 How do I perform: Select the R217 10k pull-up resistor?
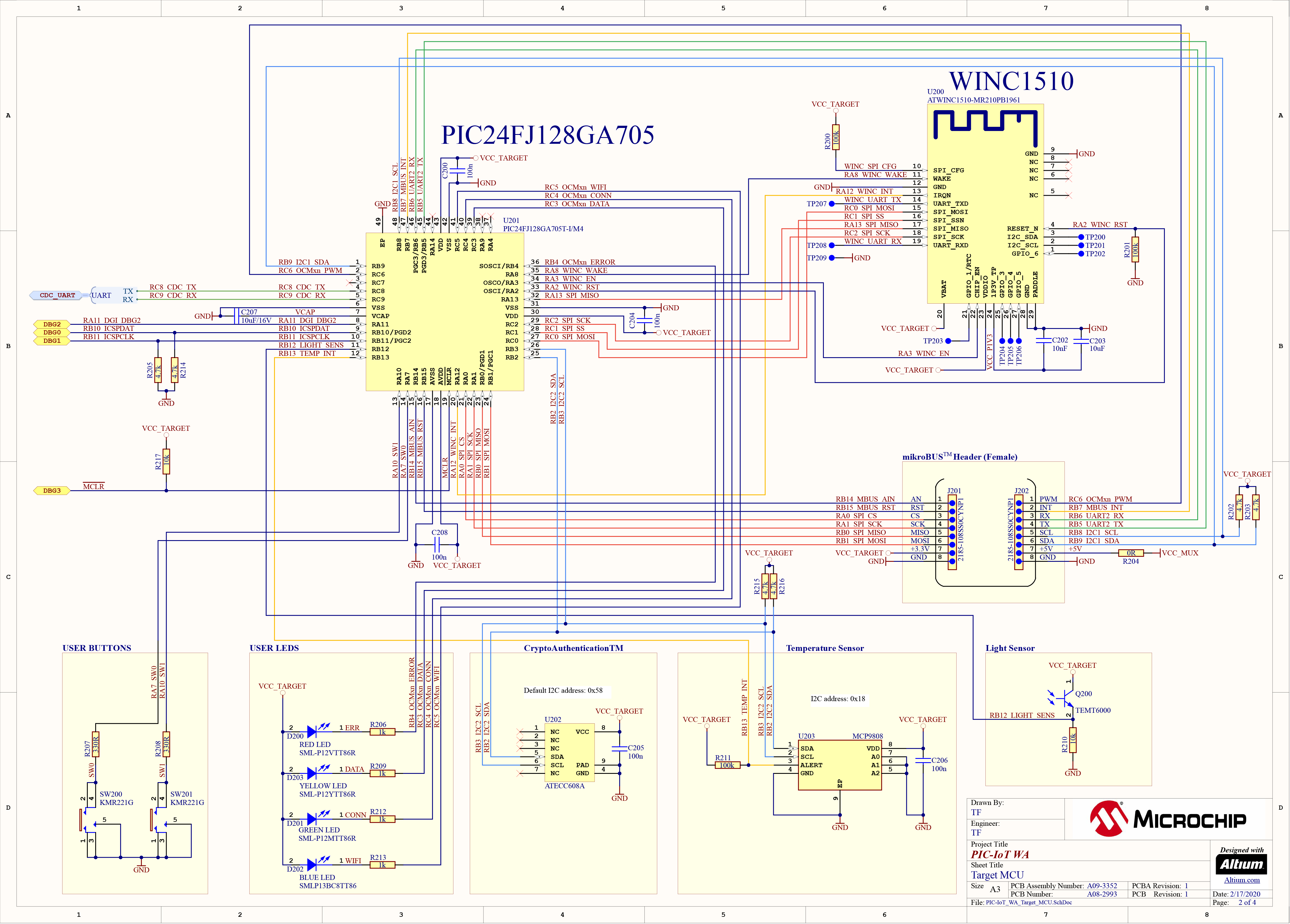click(166, 461)
